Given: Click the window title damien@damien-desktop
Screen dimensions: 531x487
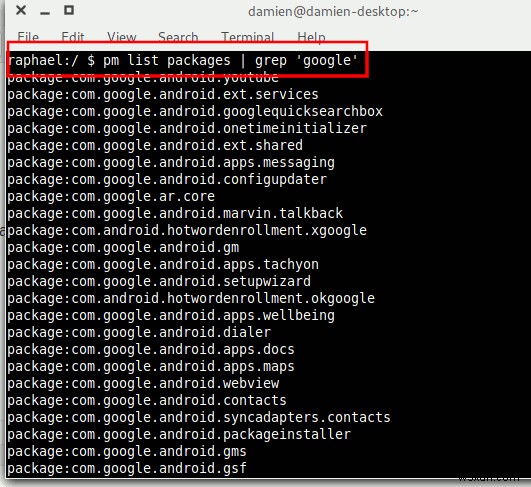Looking at the screenshot, I should [333, 12].
